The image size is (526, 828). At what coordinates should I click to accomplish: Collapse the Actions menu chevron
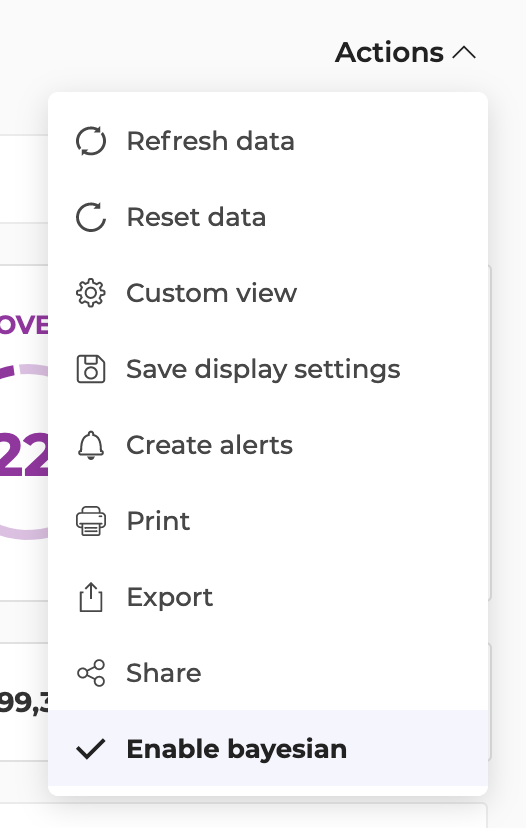[464, 52]
